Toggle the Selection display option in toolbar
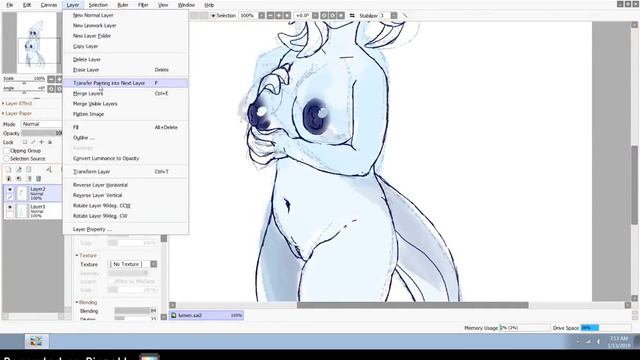This screenshot has height=360, width=640. pos(223,16)
